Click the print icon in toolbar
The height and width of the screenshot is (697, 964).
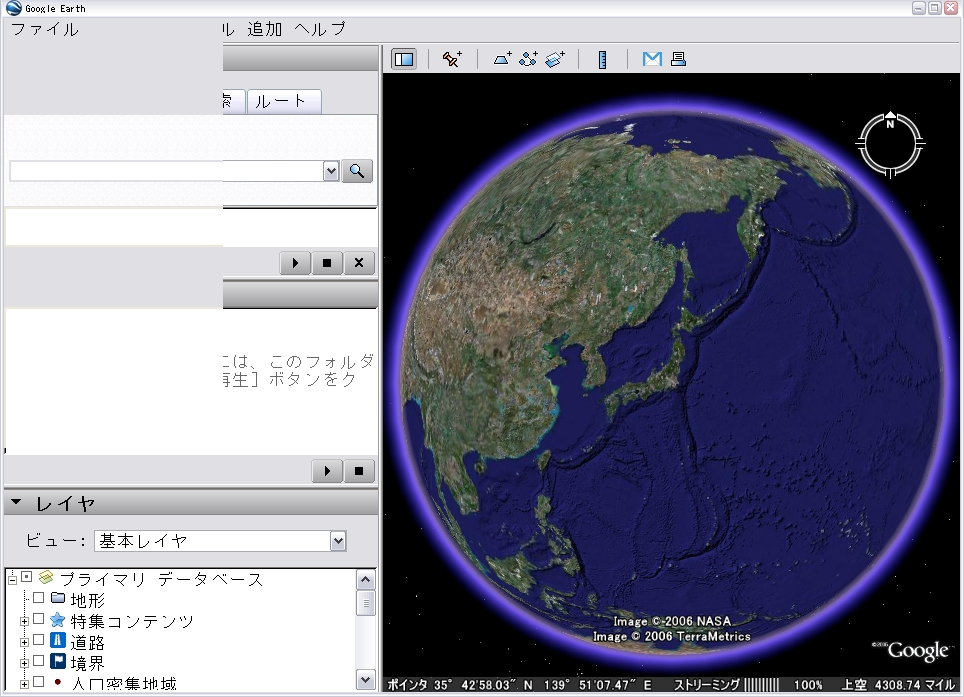(678, 59)
